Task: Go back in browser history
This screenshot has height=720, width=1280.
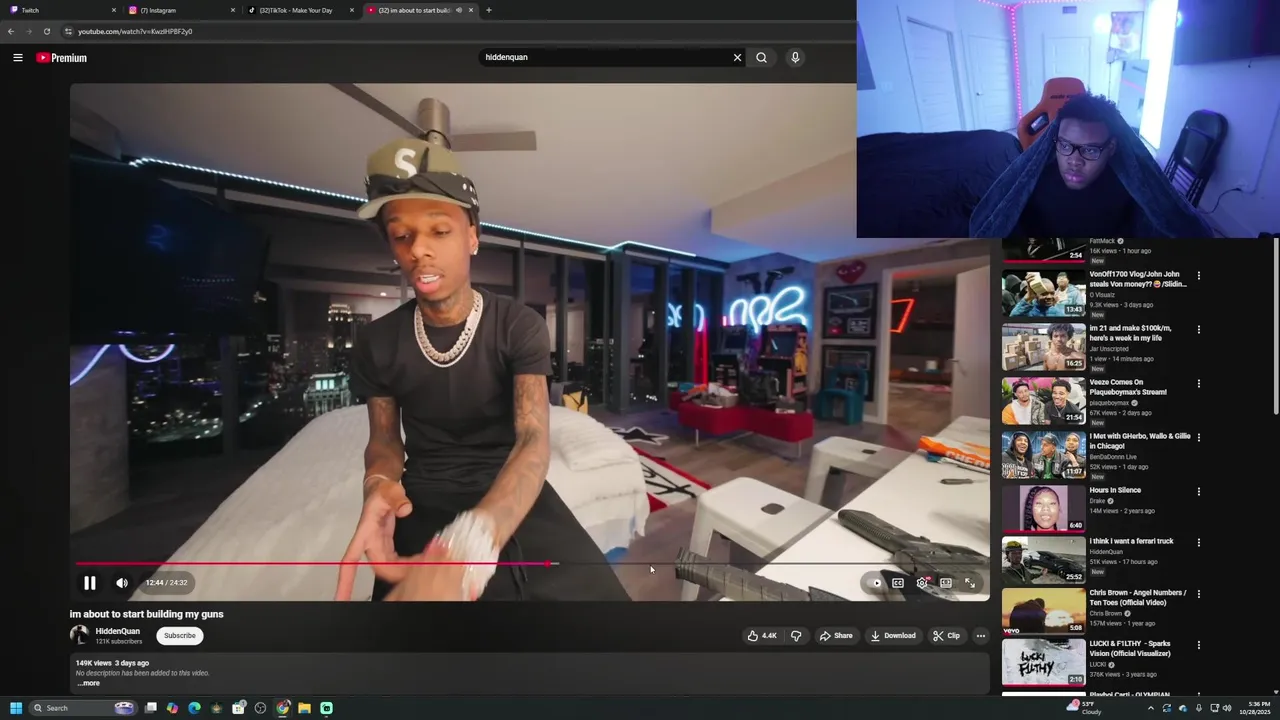Action: [x=11, y=31]
